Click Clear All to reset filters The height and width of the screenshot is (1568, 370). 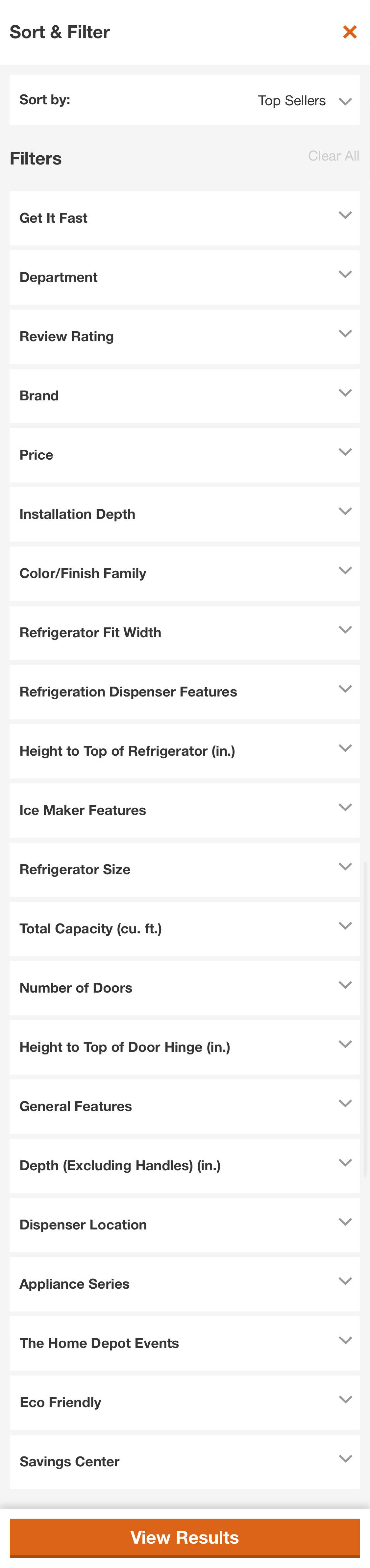[333, 156]
